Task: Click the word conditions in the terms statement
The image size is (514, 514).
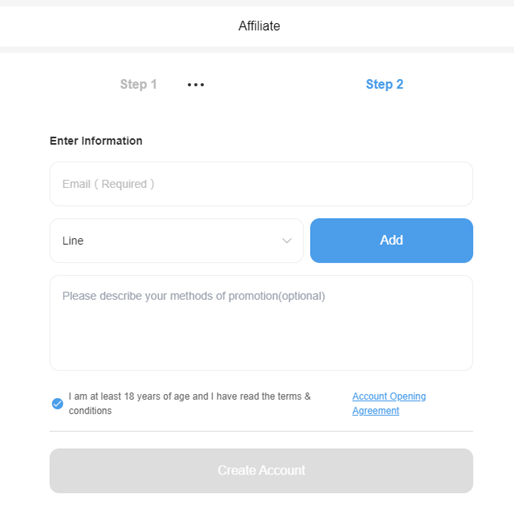Action: 90,411
